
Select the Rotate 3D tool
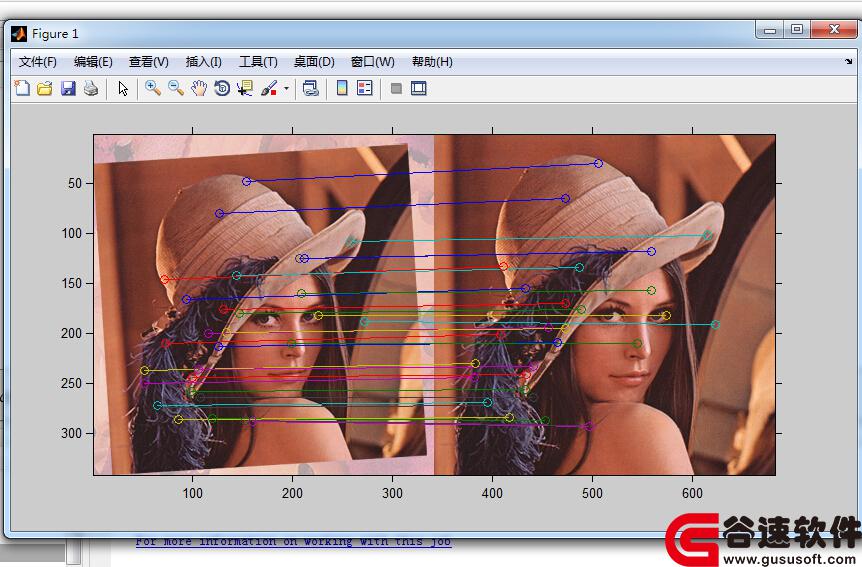coord(222,88)
